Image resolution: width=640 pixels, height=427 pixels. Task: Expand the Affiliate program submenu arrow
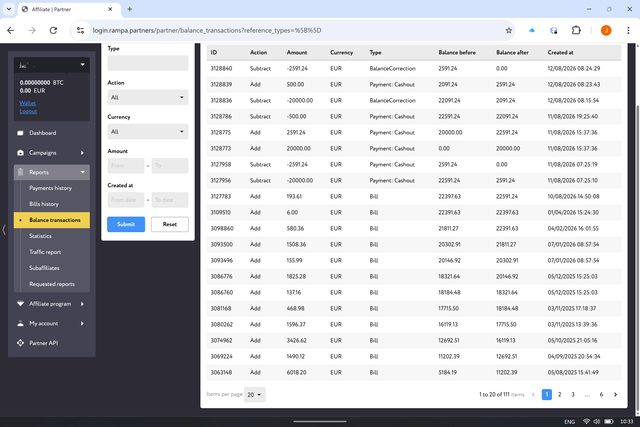click(82, 304)
